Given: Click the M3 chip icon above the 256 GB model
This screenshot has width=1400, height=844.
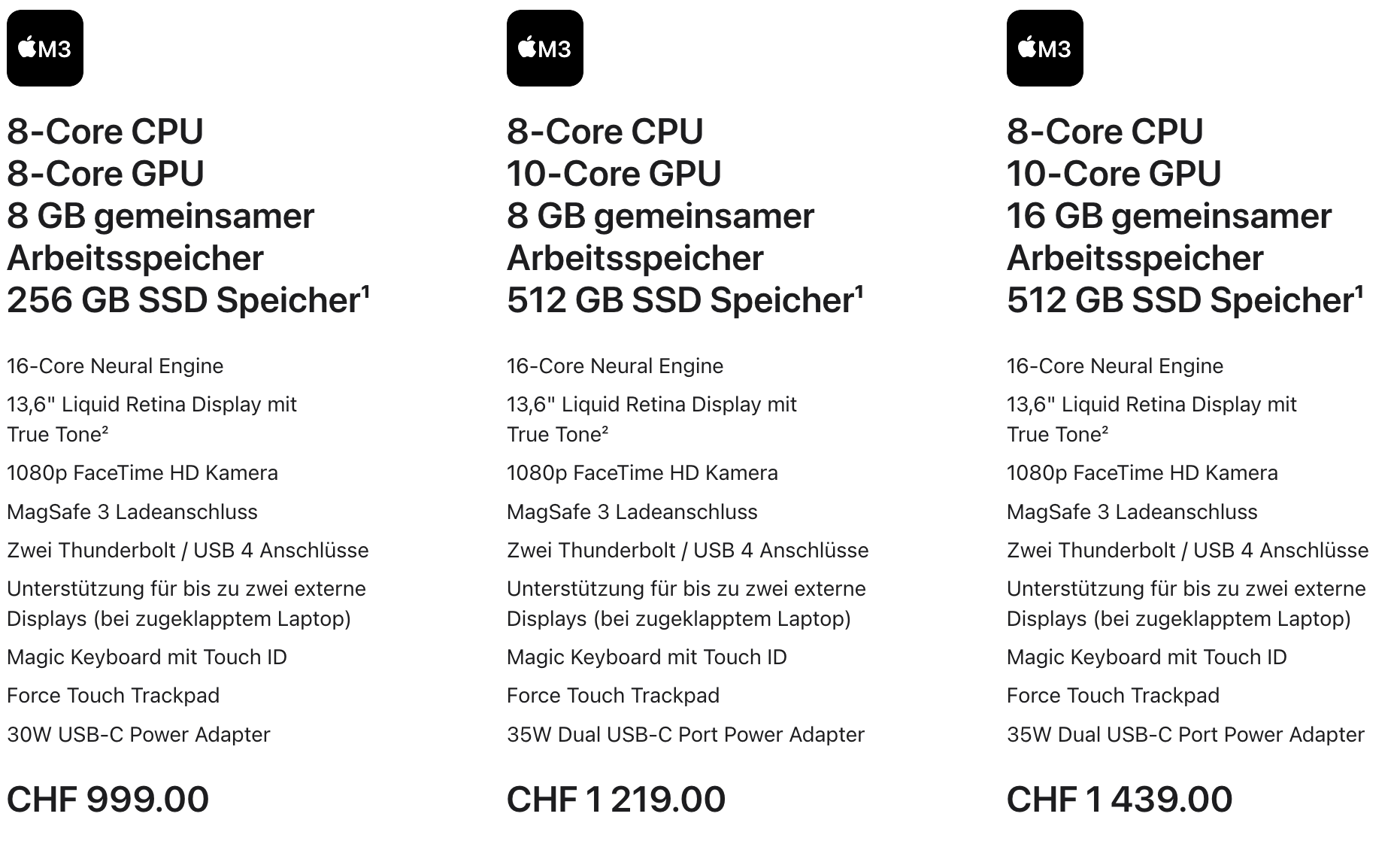Looking at the screenshot, I should [45, 48].
